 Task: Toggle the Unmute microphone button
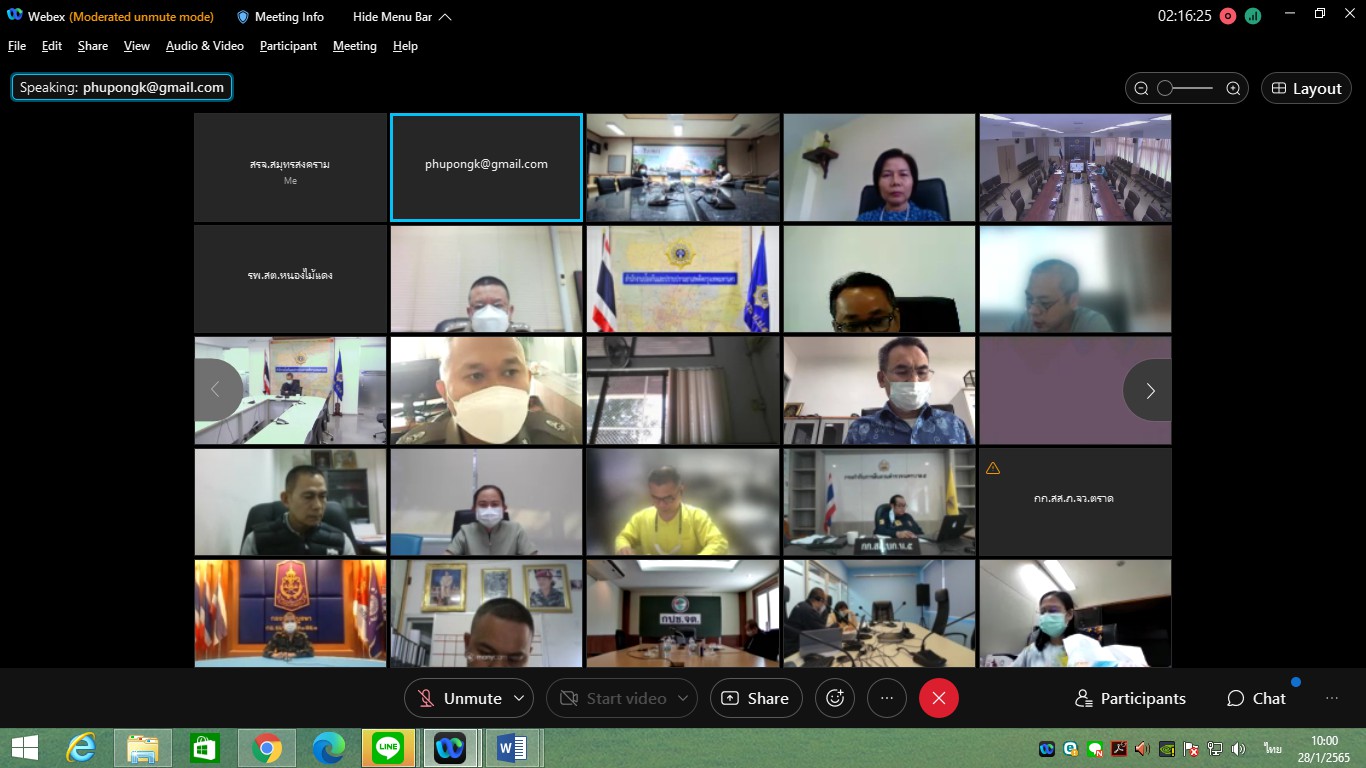pos(459,698)
